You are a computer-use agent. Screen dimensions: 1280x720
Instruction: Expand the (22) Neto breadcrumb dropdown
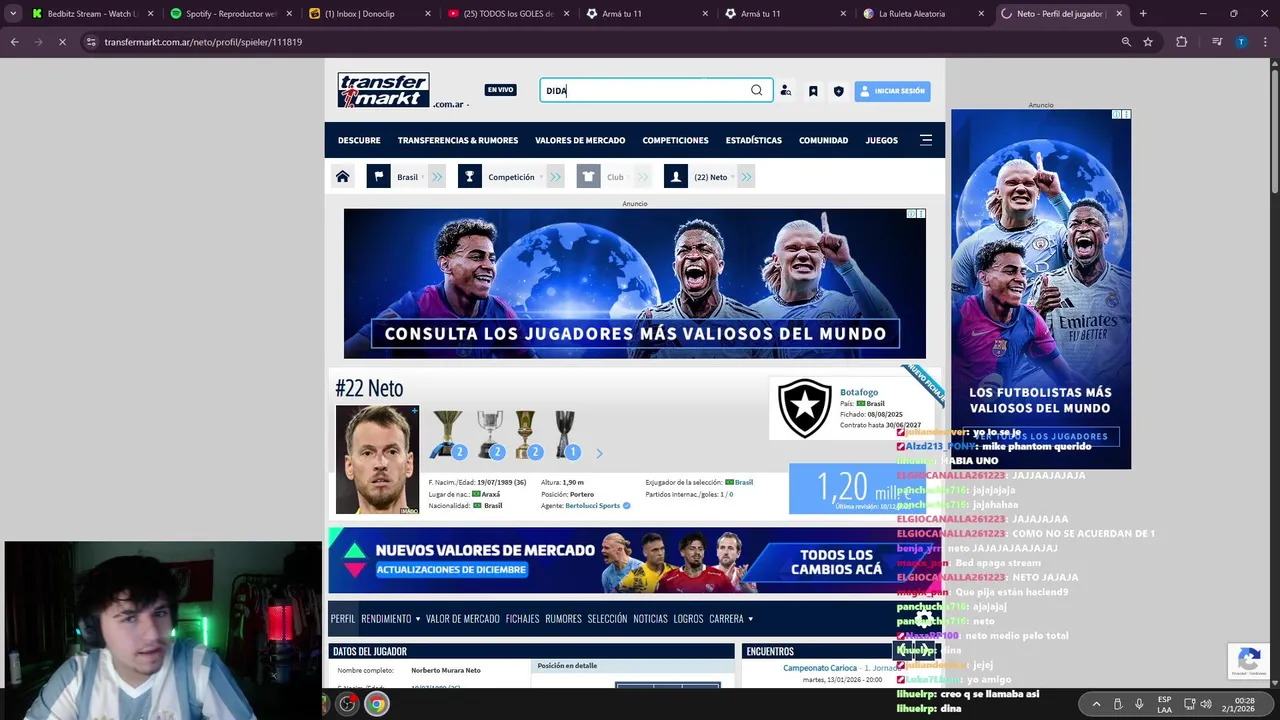733,178
